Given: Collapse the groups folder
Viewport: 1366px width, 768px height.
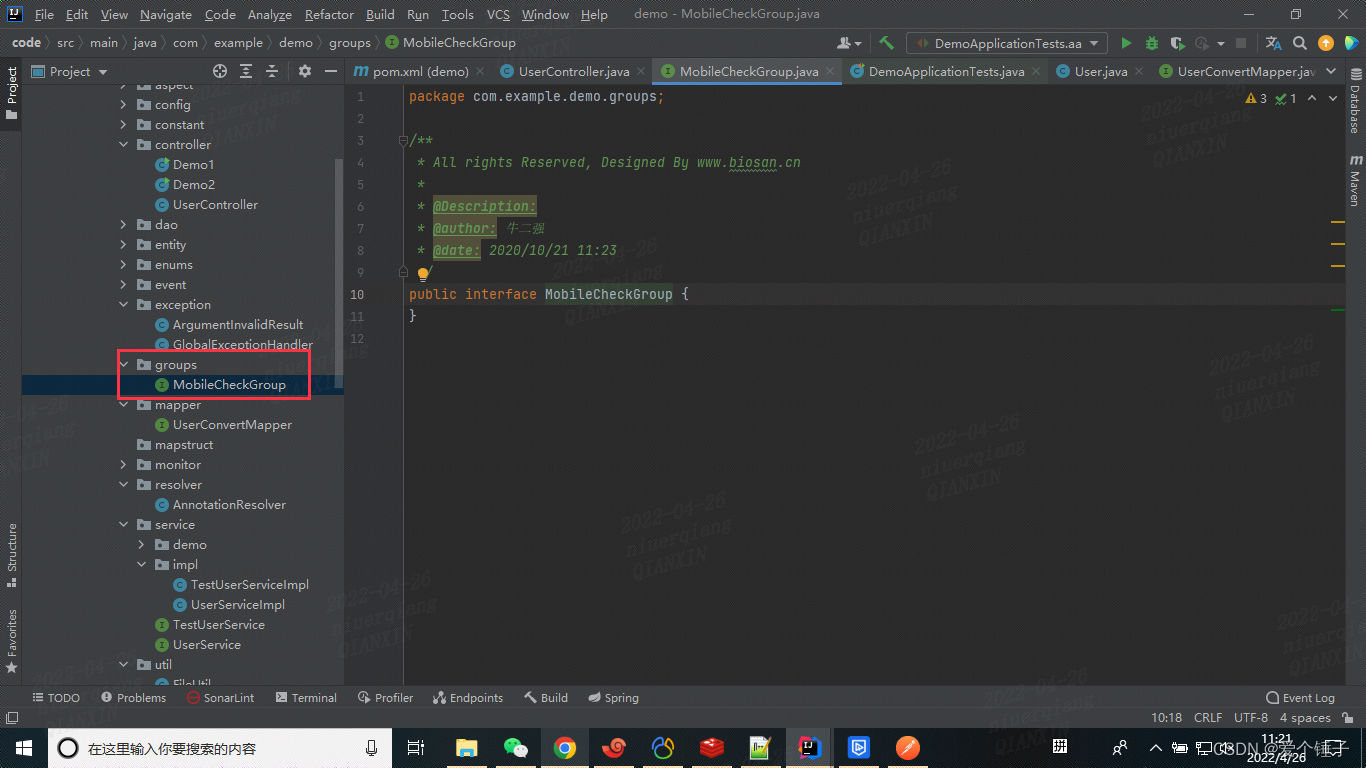Looking at the screenshot, I should [x=123, y=365].
